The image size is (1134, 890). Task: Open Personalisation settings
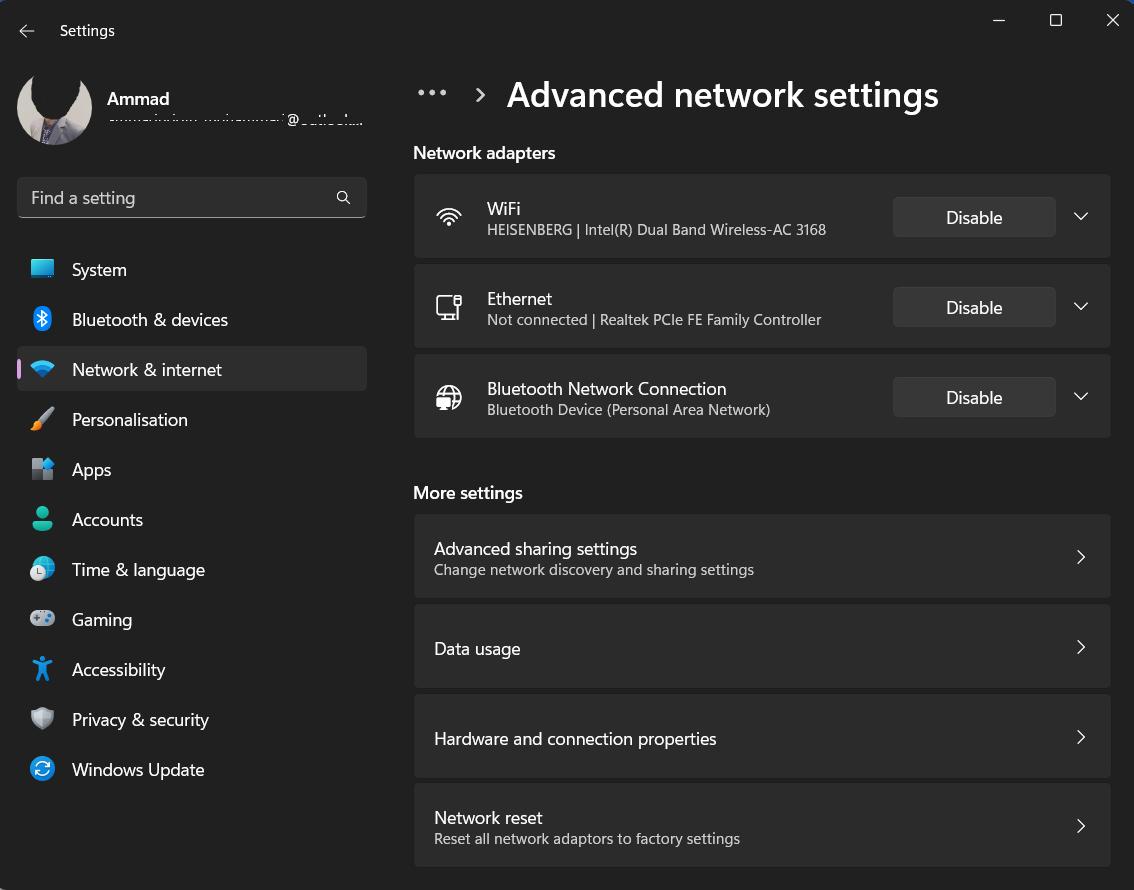[x=130, y=419]
